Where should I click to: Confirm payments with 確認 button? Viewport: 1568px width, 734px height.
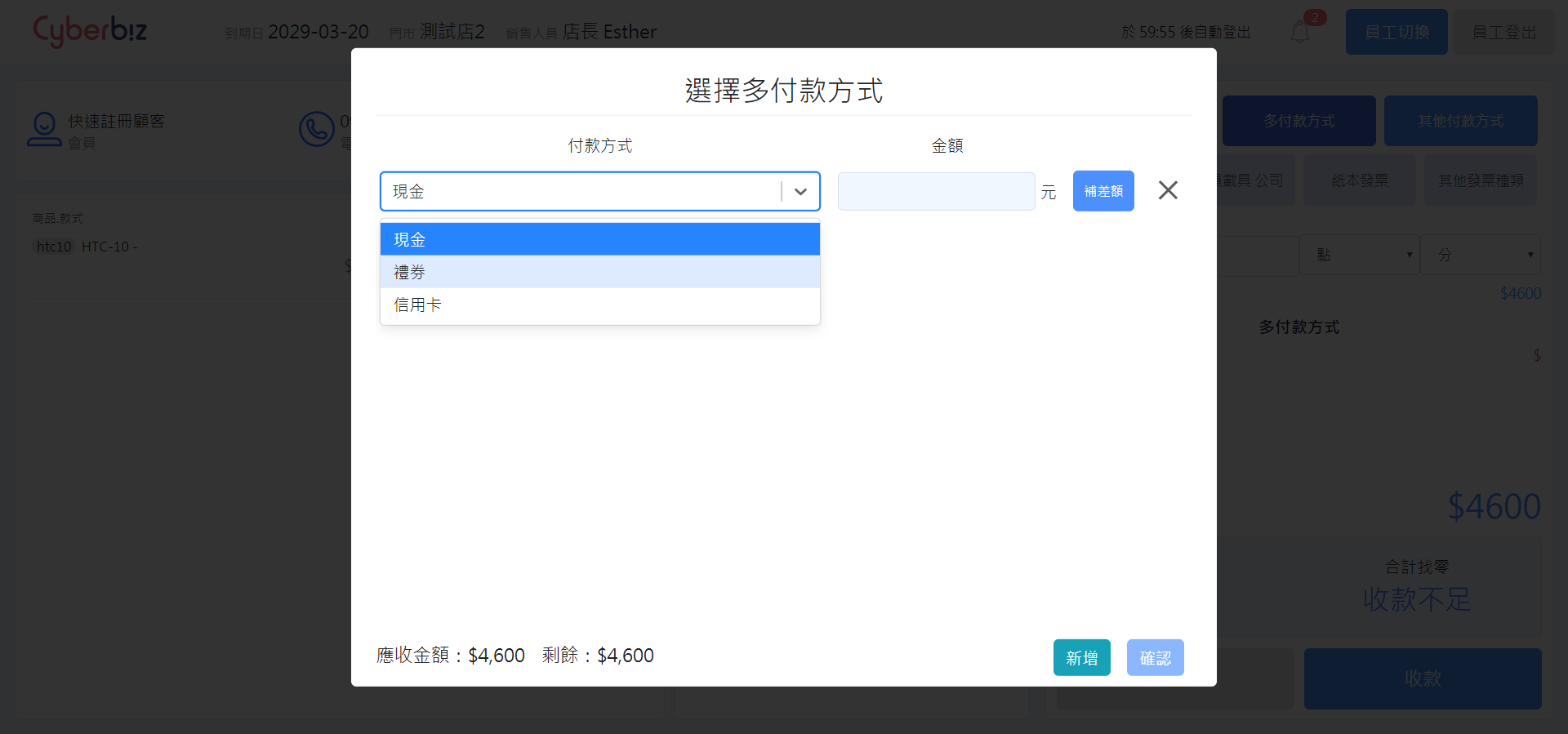click(x=1155, y=657)
